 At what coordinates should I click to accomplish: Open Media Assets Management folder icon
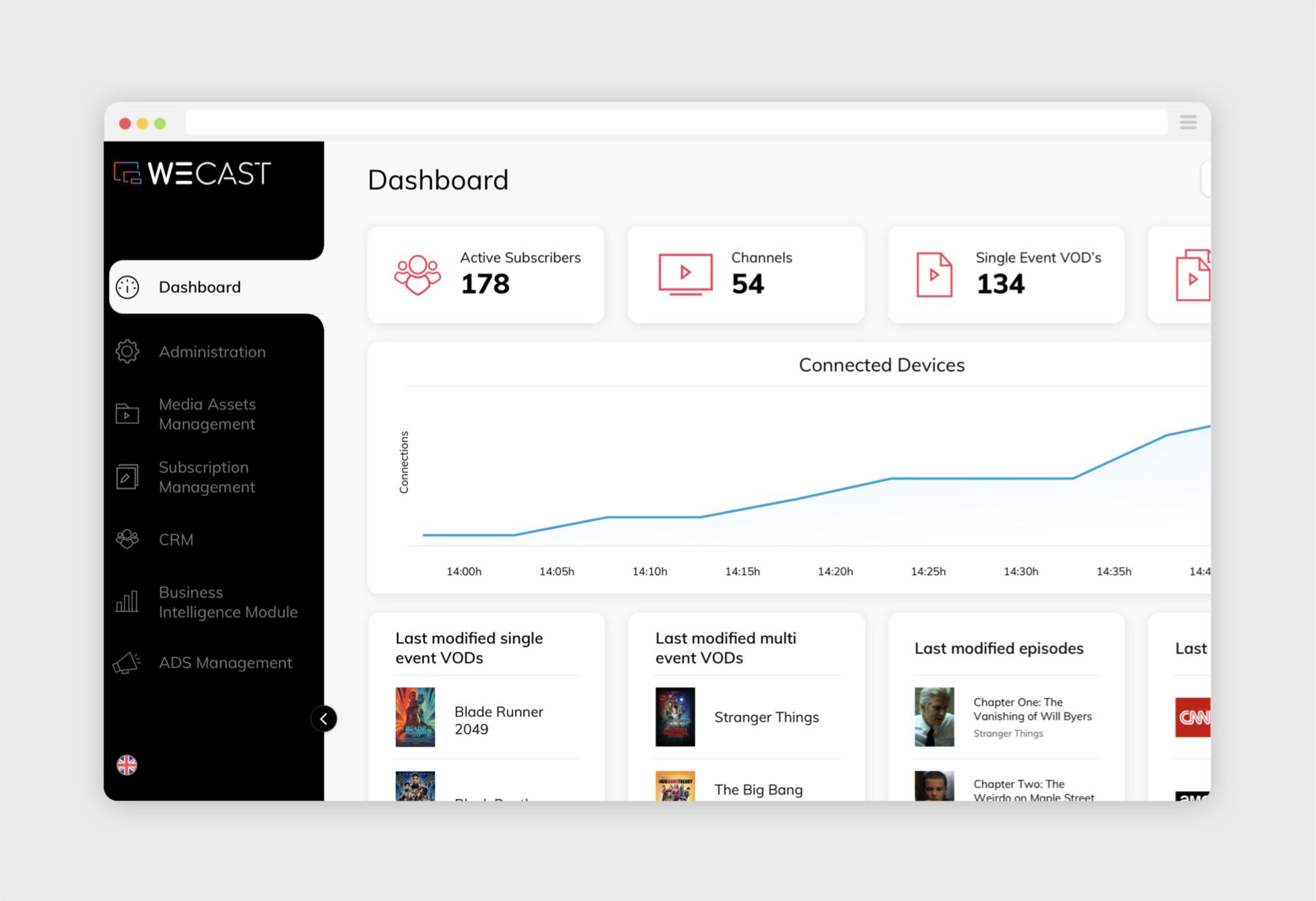point(127,414)
